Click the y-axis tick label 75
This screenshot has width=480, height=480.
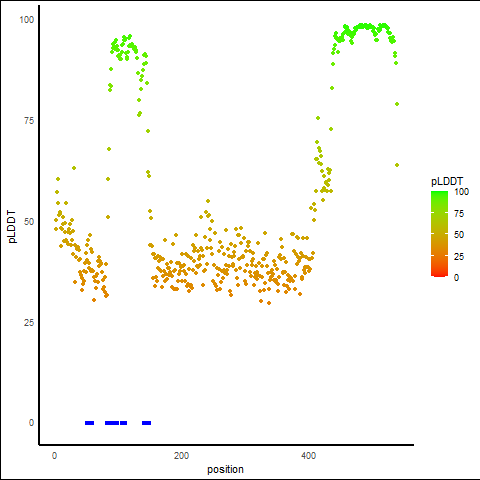click(x=29, y=121)
